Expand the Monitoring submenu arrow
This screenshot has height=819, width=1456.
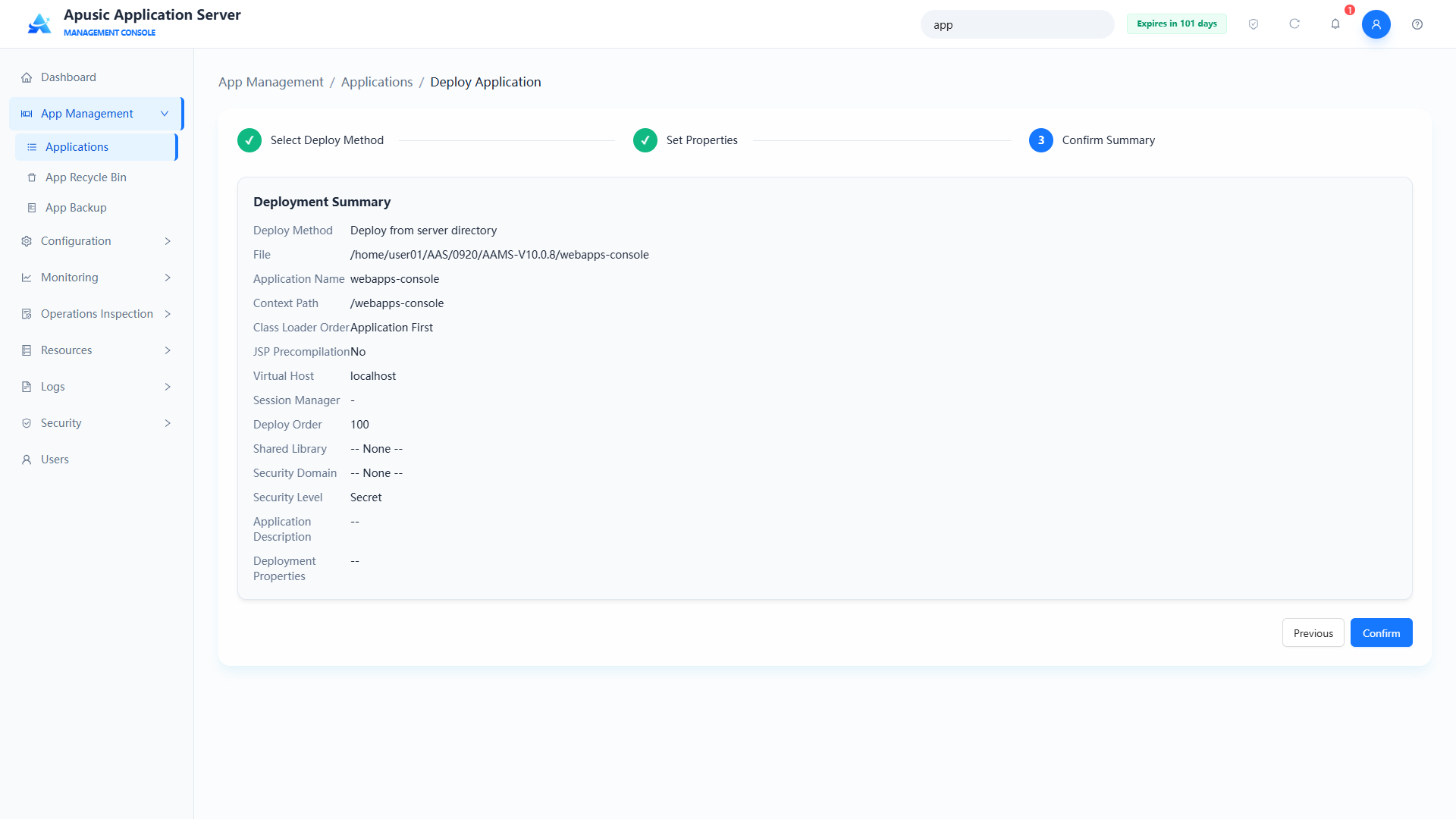[168, 278]
